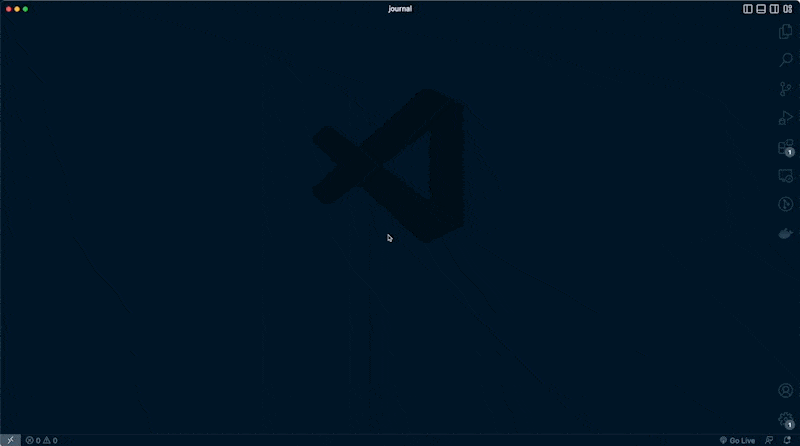Open the Source Control view
The image size is (800, 446).
[x=785, y=89]
